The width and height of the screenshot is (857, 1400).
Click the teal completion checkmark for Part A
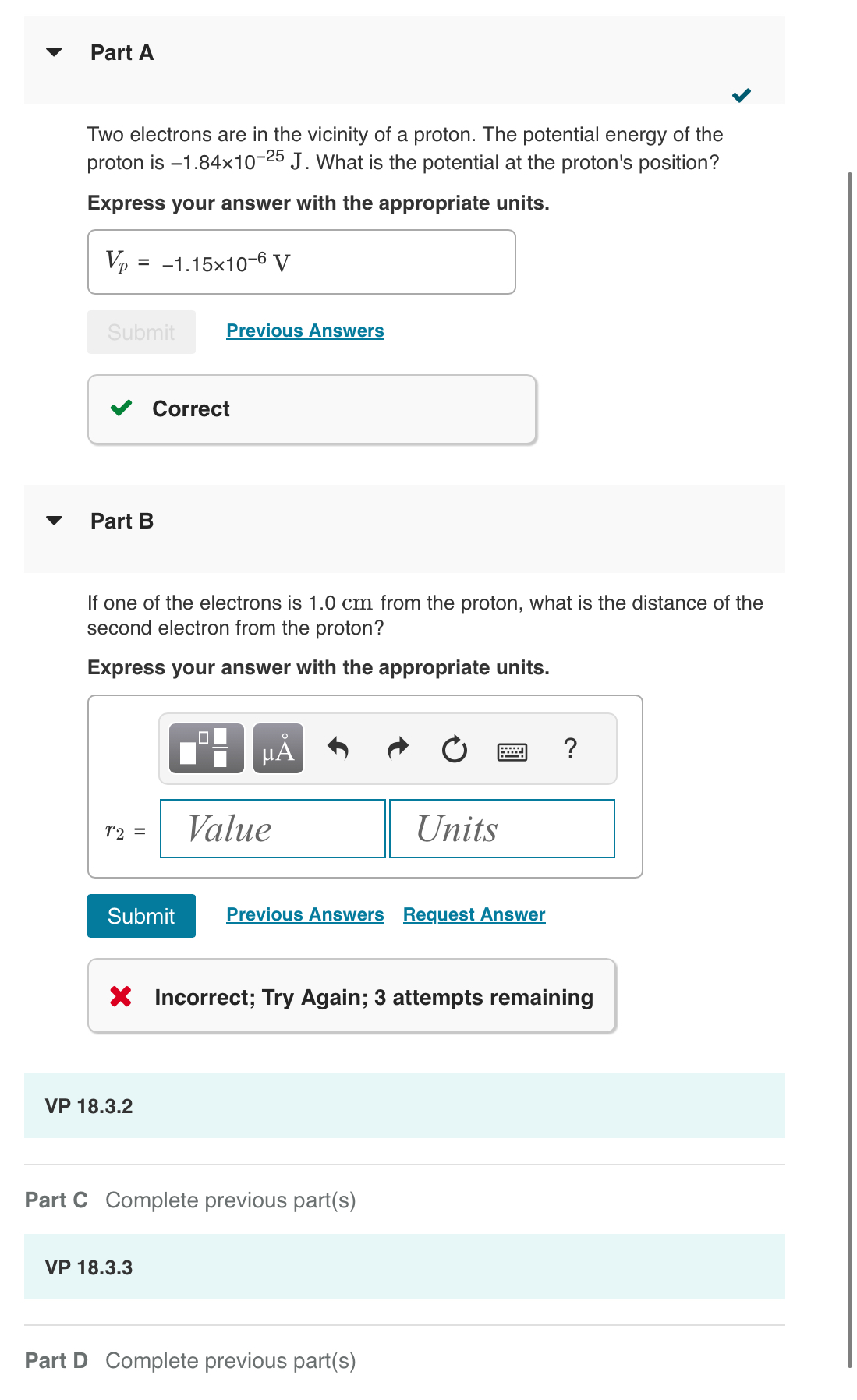click(742, 95)
